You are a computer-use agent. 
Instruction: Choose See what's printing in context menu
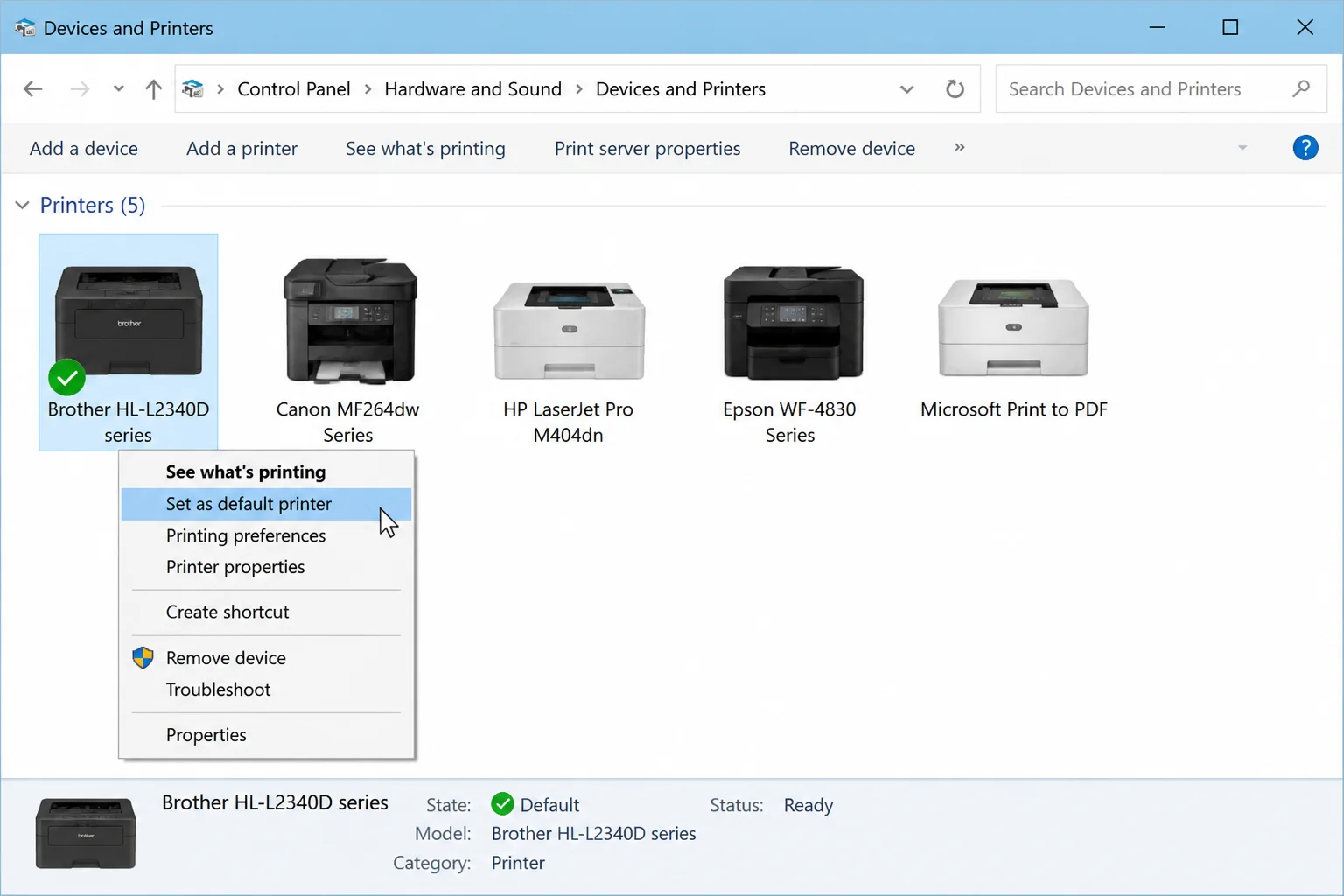(266, 472)
